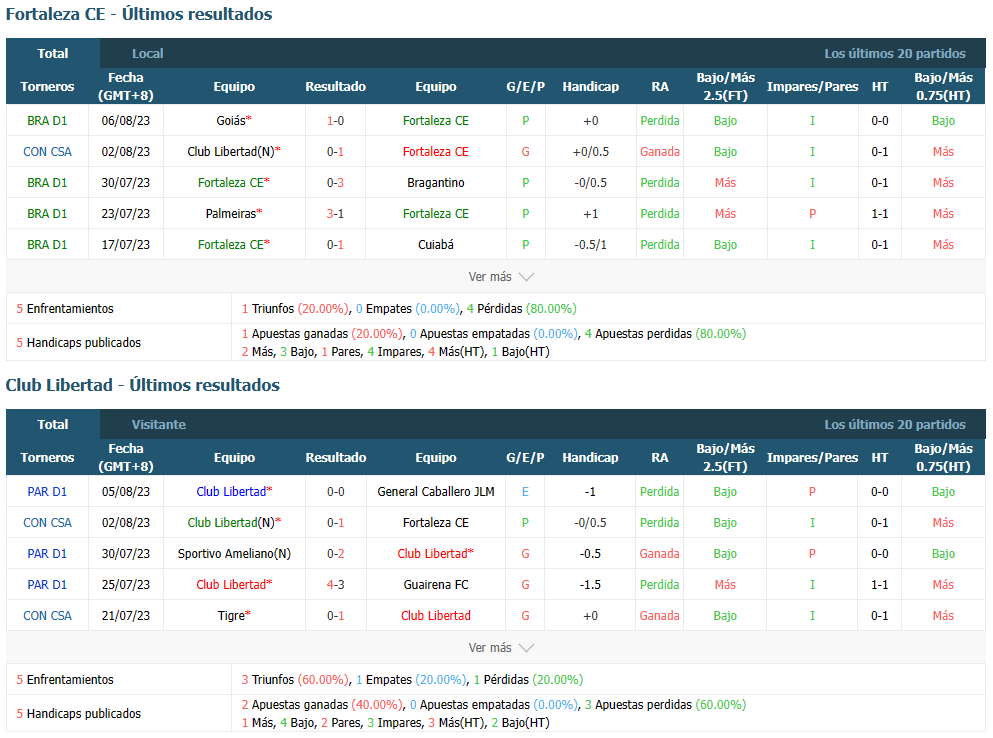Click CON CSA tournament in Fortaleza table
This screenshot has height=738, width=993.
[47, 151]
